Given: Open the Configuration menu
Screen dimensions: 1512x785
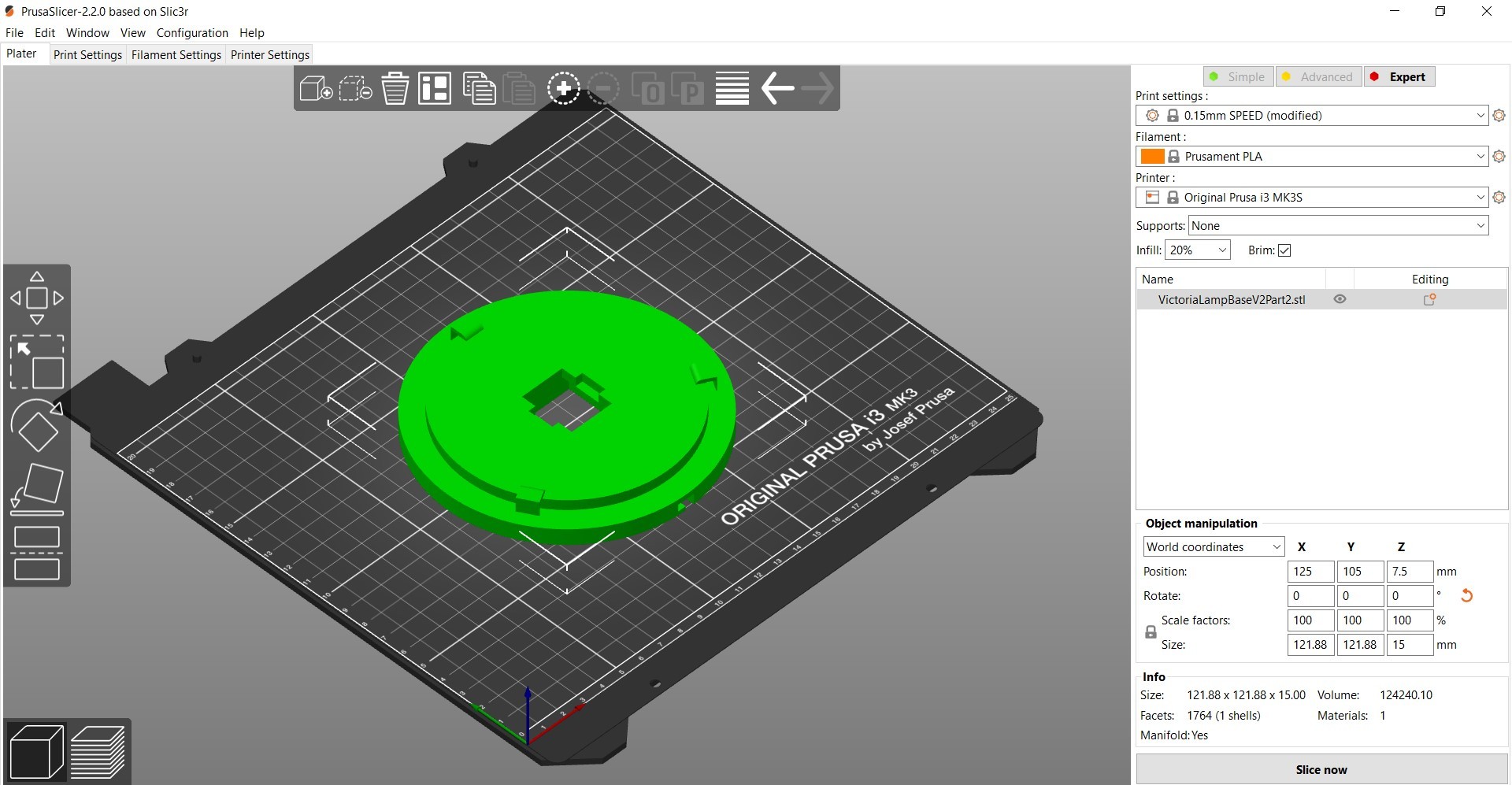Looking at the screenshot, I should (192, 33).
